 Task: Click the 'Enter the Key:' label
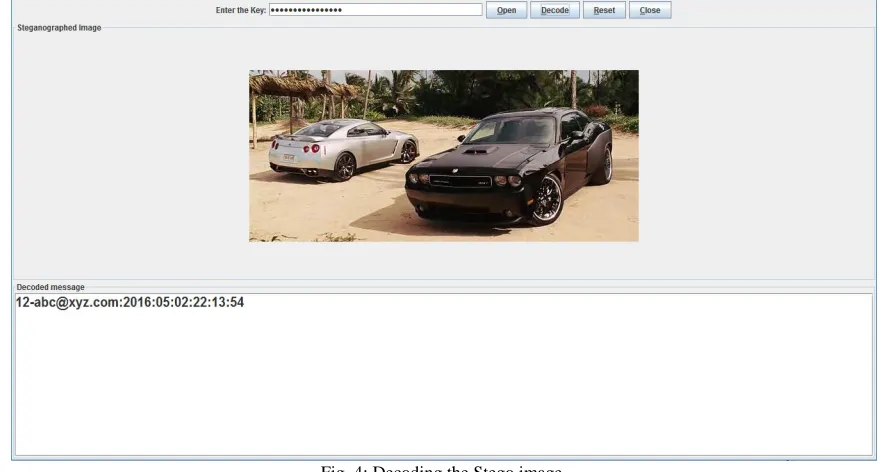pyautogui.click(x=241, y=10)
